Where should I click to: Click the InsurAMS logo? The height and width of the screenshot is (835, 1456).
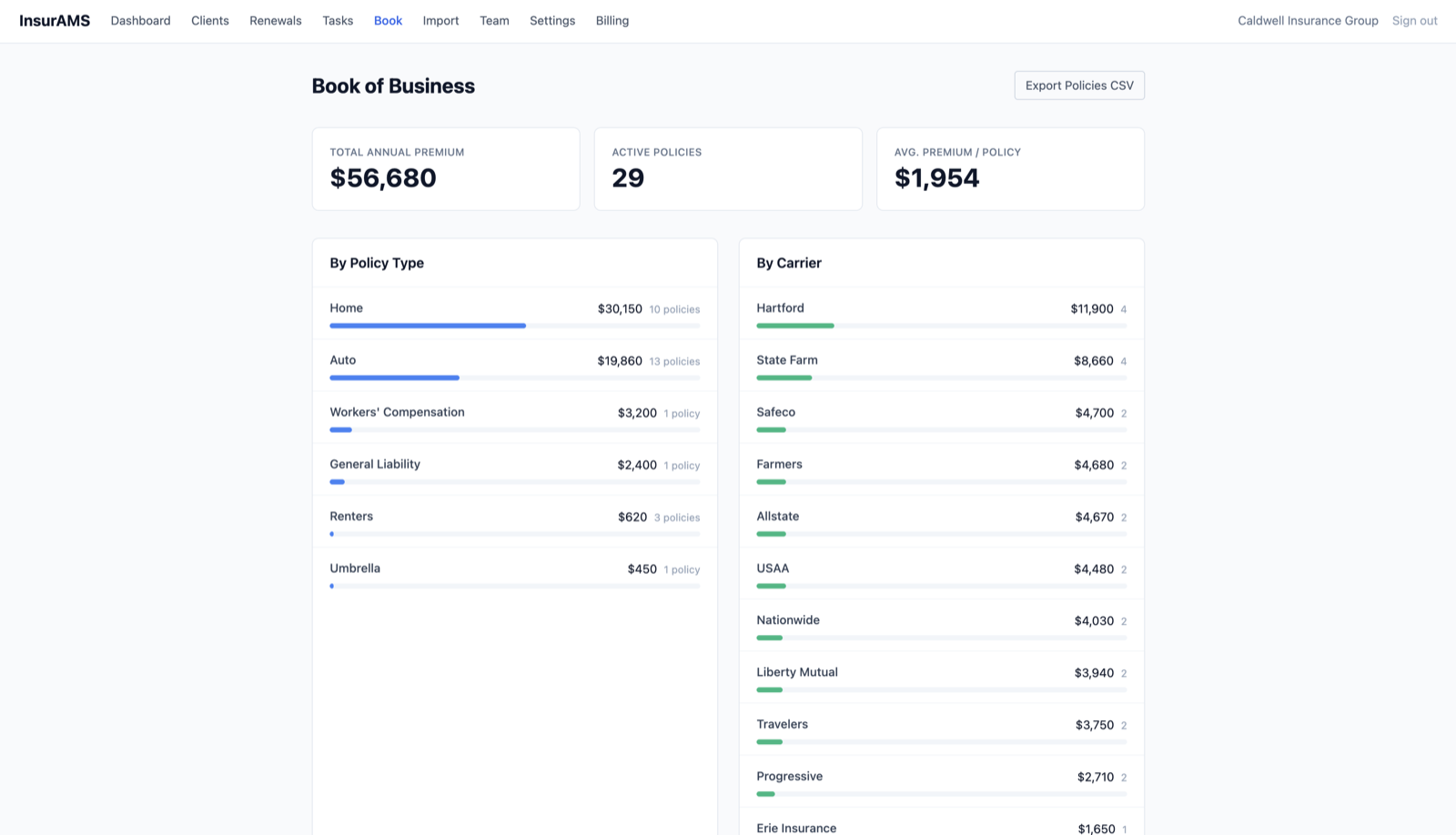point(55,20)
